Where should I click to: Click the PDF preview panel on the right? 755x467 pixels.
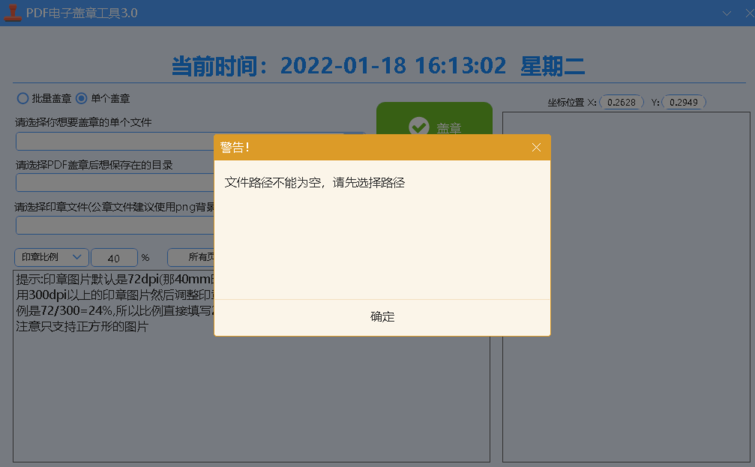click(x=626, y=287)
